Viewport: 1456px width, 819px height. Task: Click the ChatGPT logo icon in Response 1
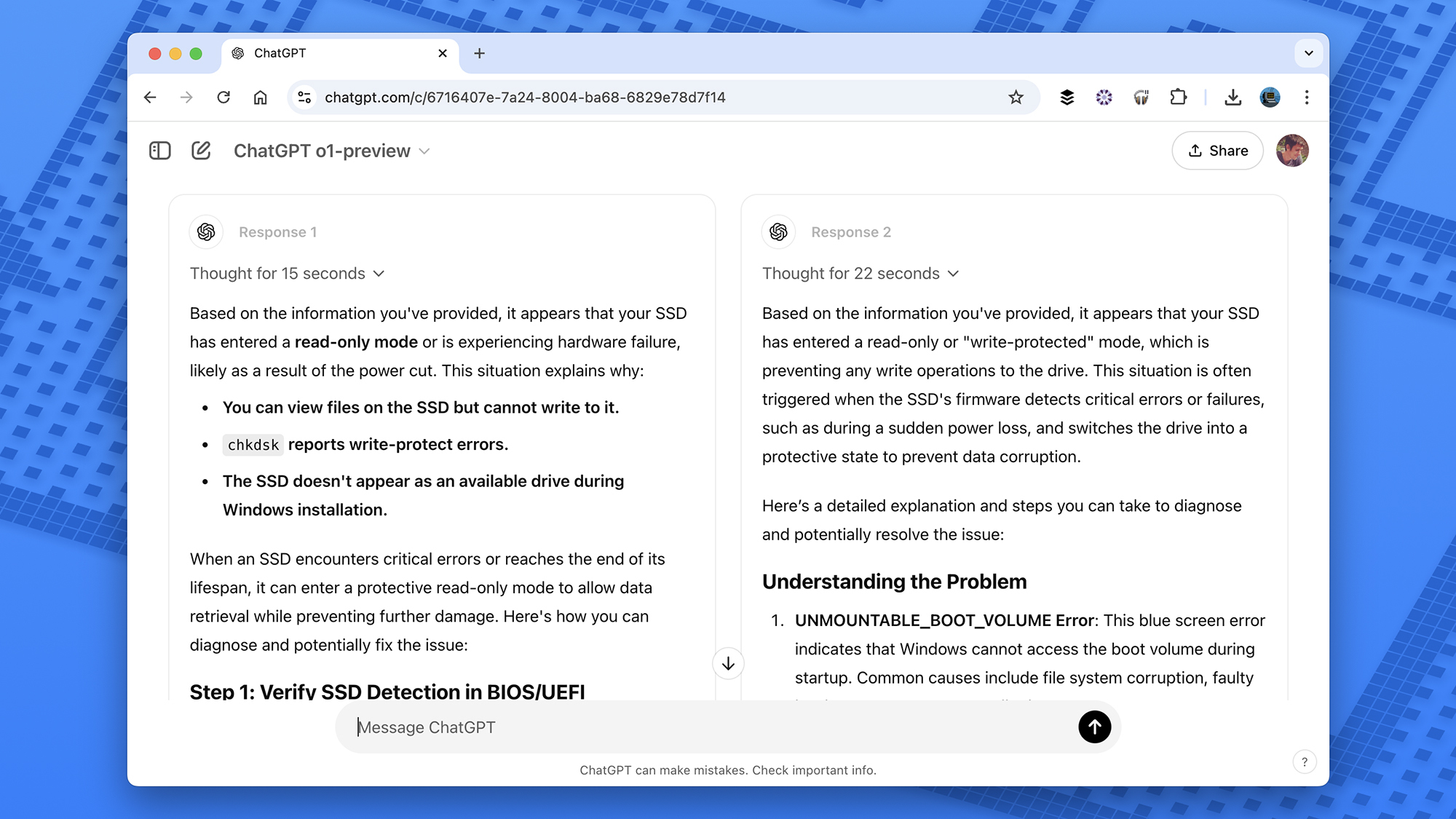pyautogui.click(x=206, y=231)
